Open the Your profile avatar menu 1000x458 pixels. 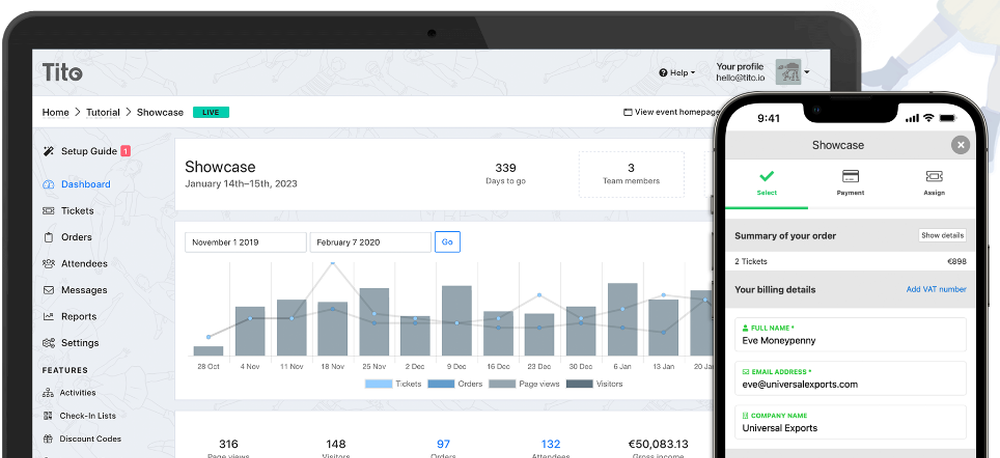click(791, 72)
